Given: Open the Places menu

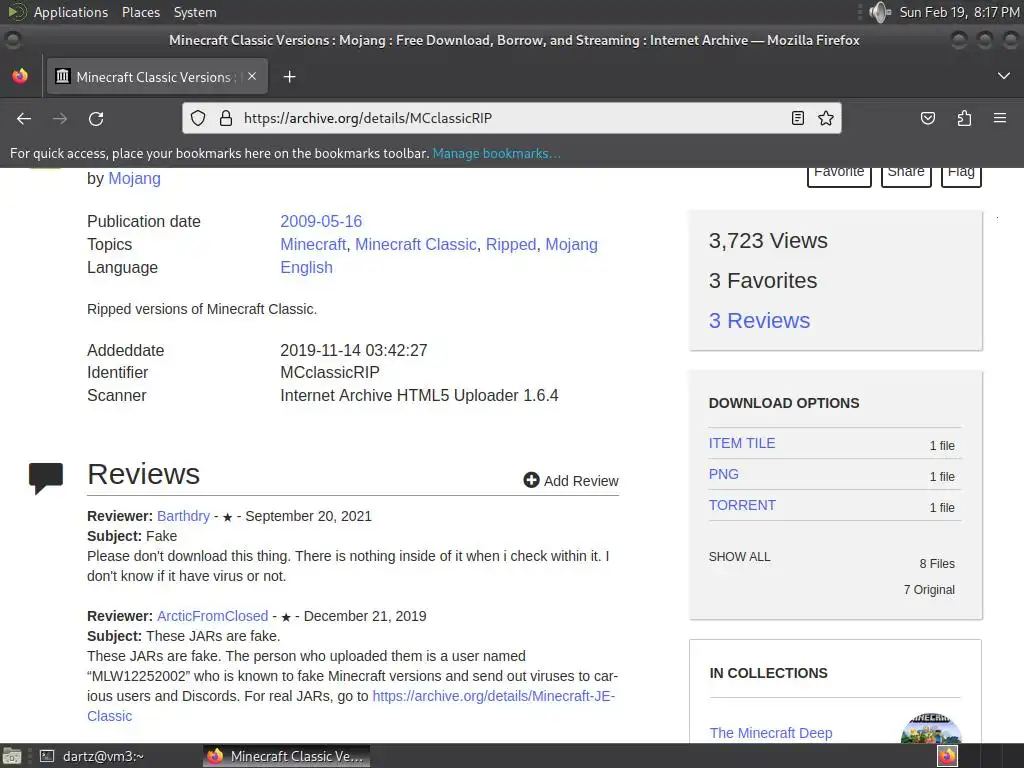Looking at the screenshot, I should click(140, 12).
